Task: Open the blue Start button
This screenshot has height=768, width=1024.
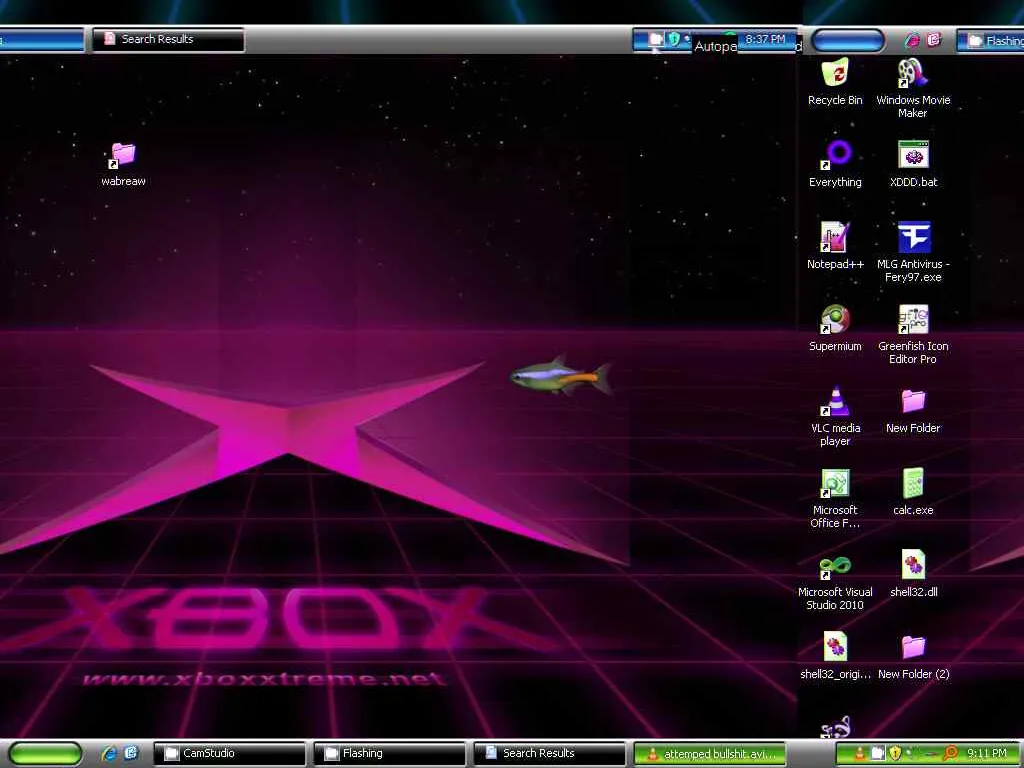Action: click(848, 40)
